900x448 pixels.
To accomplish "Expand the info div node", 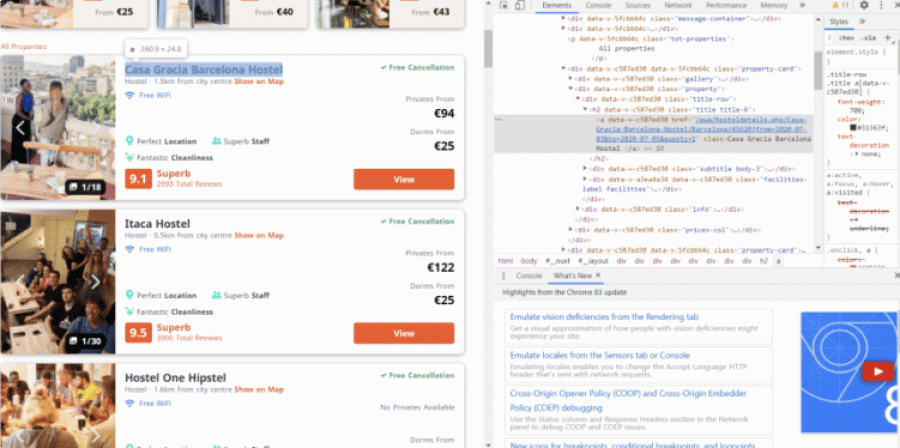I will [x=578, y=209].
